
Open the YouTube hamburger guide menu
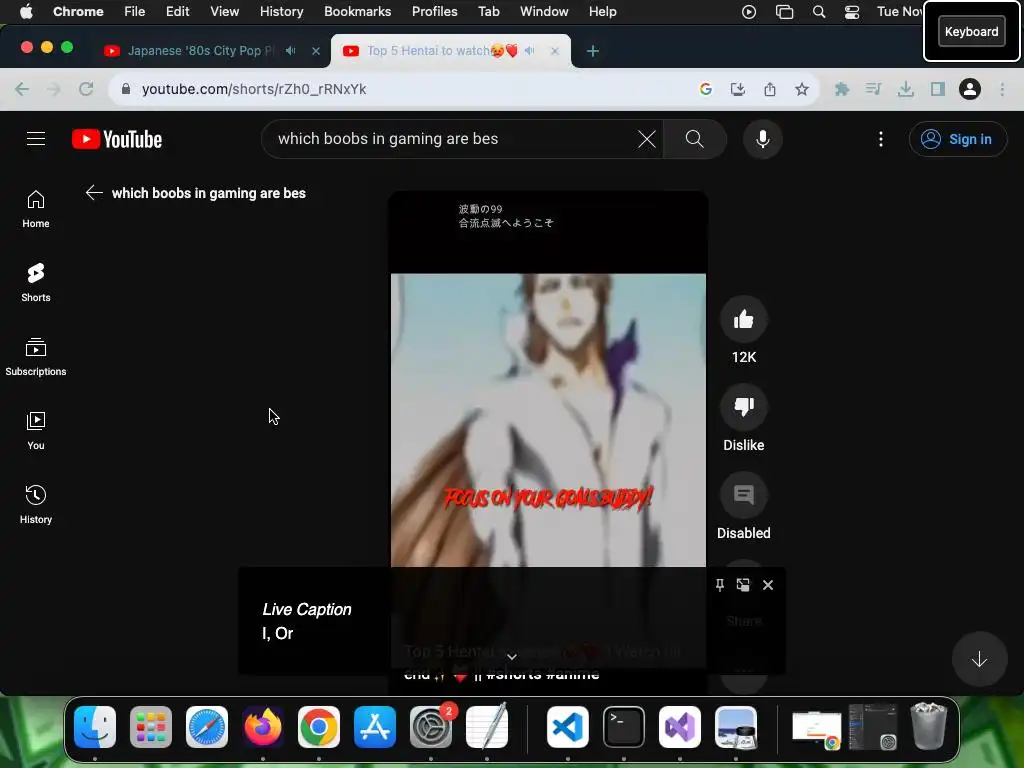[36, 138]
